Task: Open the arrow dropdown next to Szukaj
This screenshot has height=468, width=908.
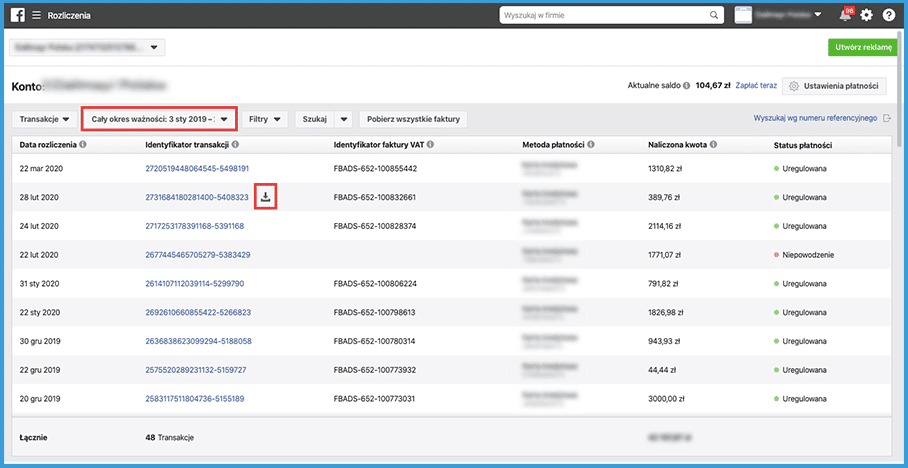Action: [x=343, y=119]
